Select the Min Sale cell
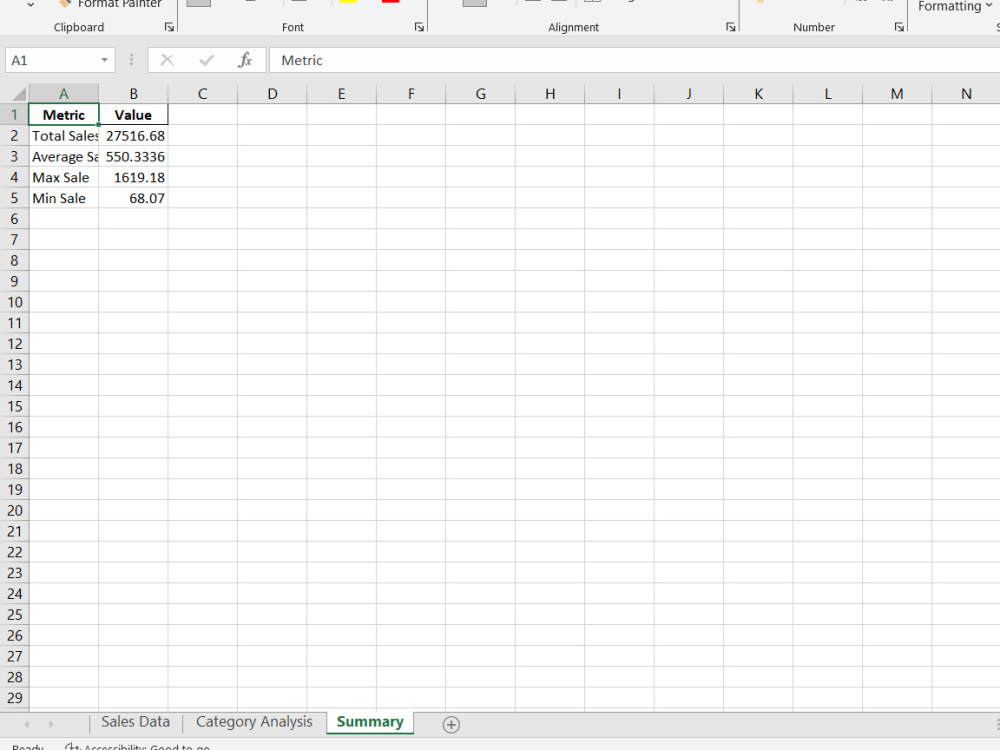Image resolution: width=1000 pixels, height=750 pixels. tap(64, 198)
